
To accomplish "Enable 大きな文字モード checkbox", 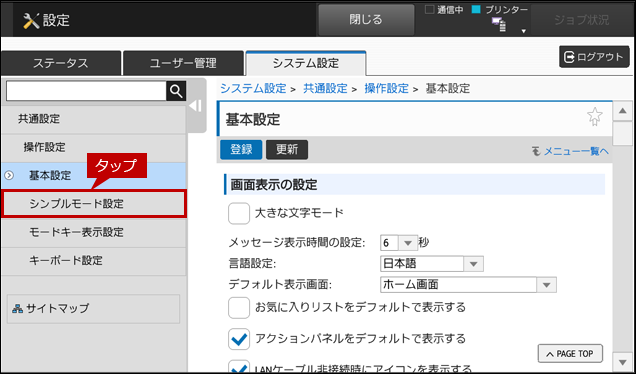I will [239, 213].
